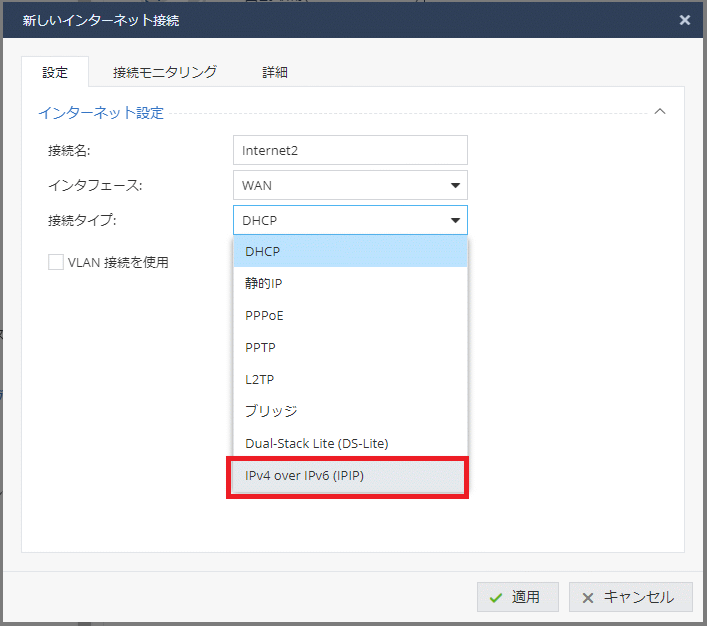Open the インタフェース WAN dropdown
The height and width of the screenshot is (626, 707).
[x=349, y=185]
